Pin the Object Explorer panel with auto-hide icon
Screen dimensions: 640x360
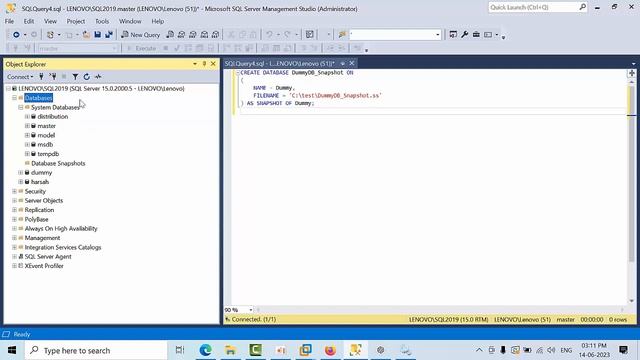coord(204,64)
